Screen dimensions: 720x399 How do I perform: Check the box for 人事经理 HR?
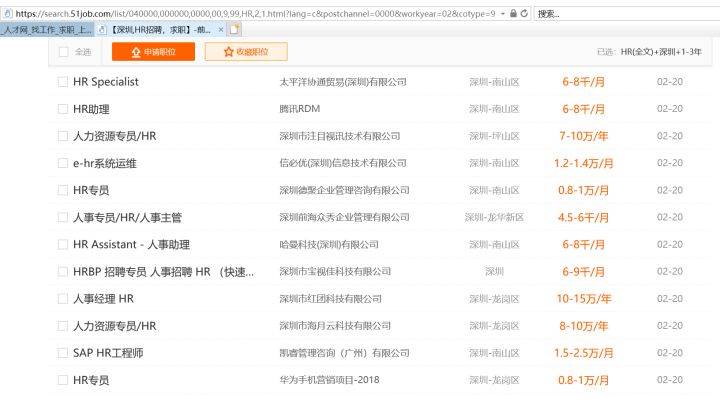coord(63,299)
